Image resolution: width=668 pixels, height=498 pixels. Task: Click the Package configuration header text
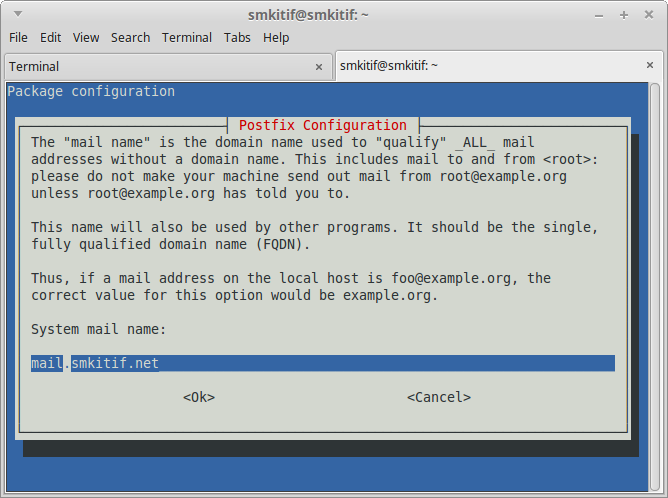click(91, 91)
